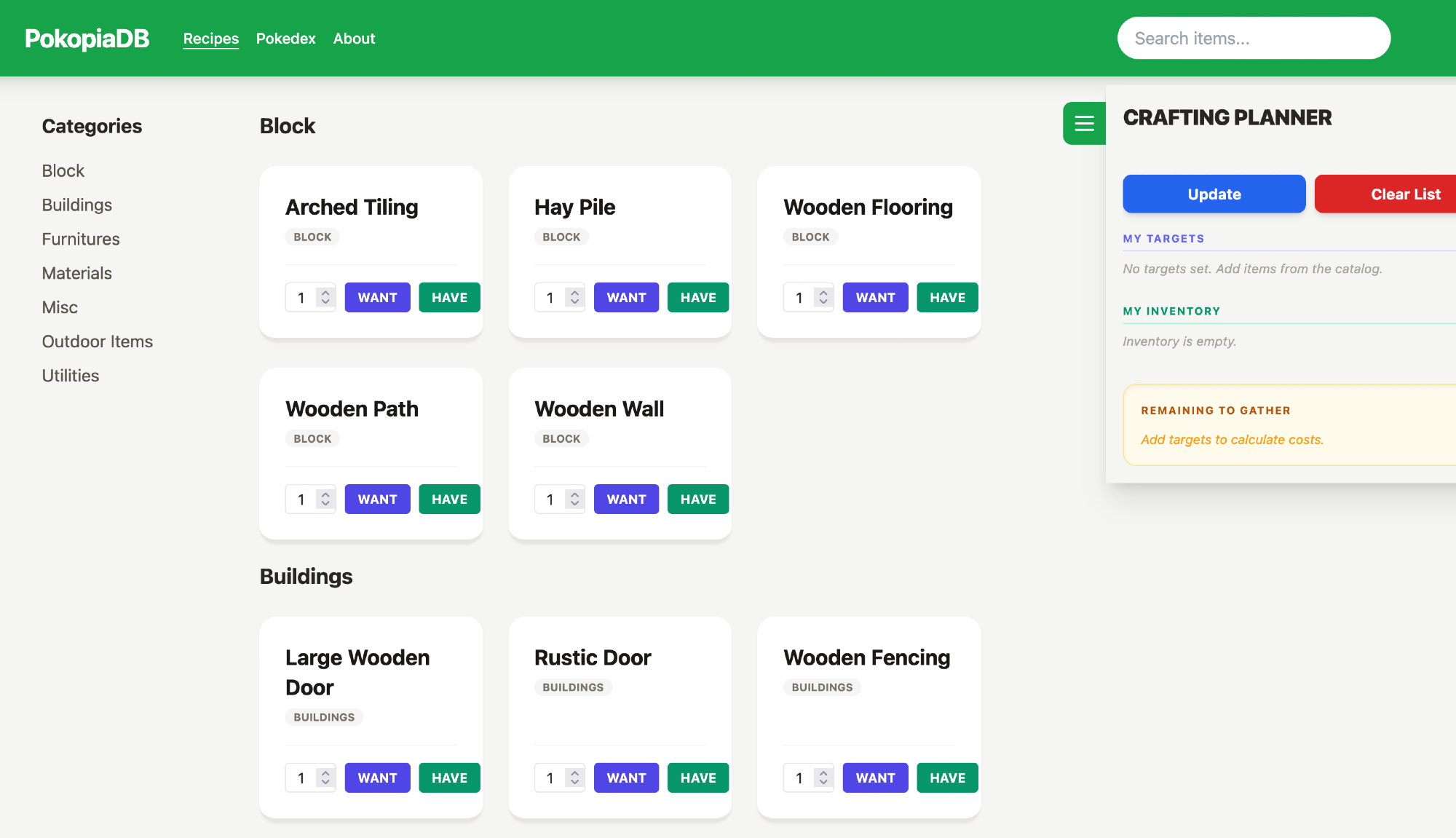Mark Hay Pile as HAVE
1456x838 pixels.
point(697,298)
